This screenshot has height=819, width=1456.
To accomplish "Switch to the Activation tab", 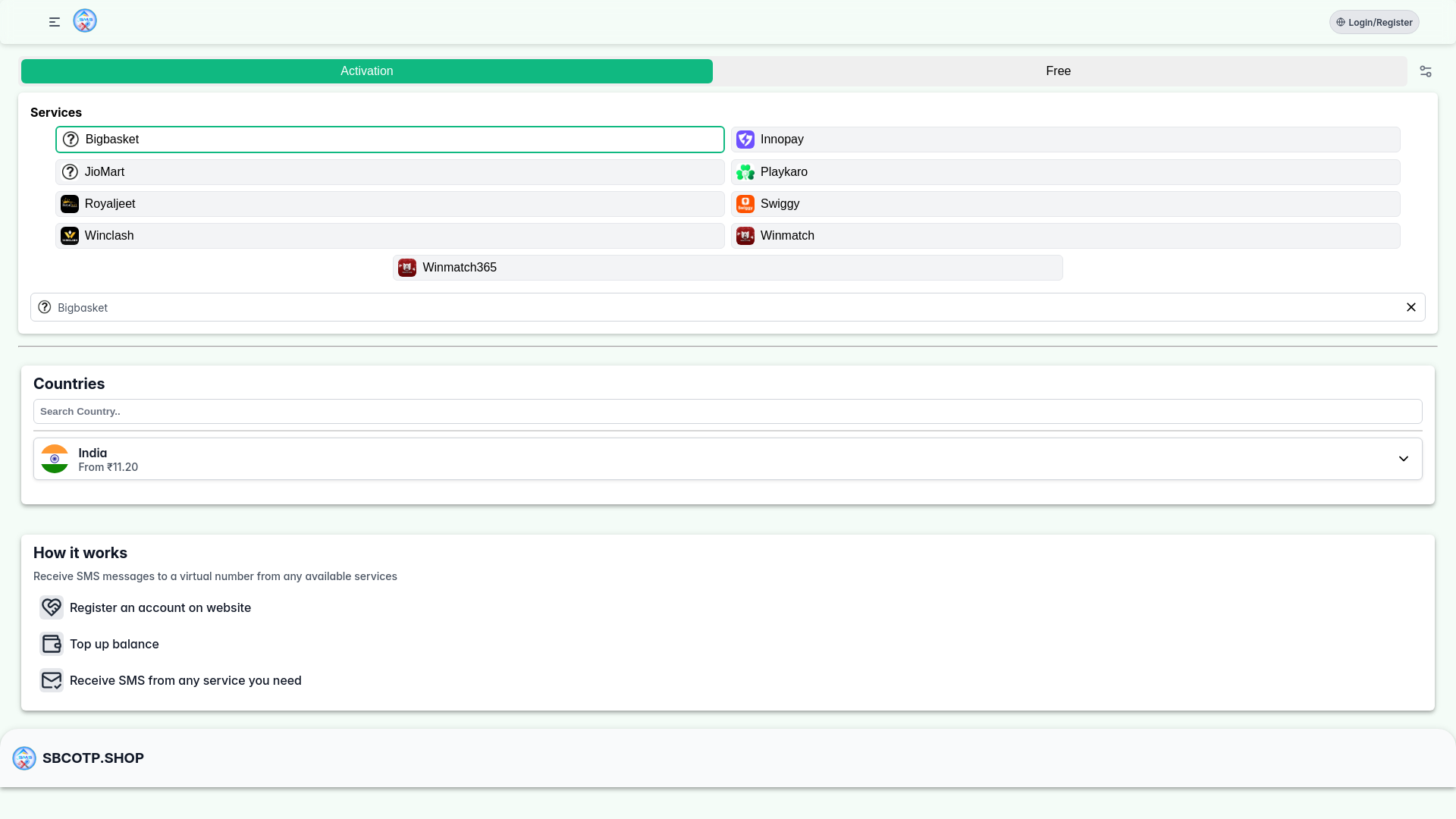I will [367, 71].
